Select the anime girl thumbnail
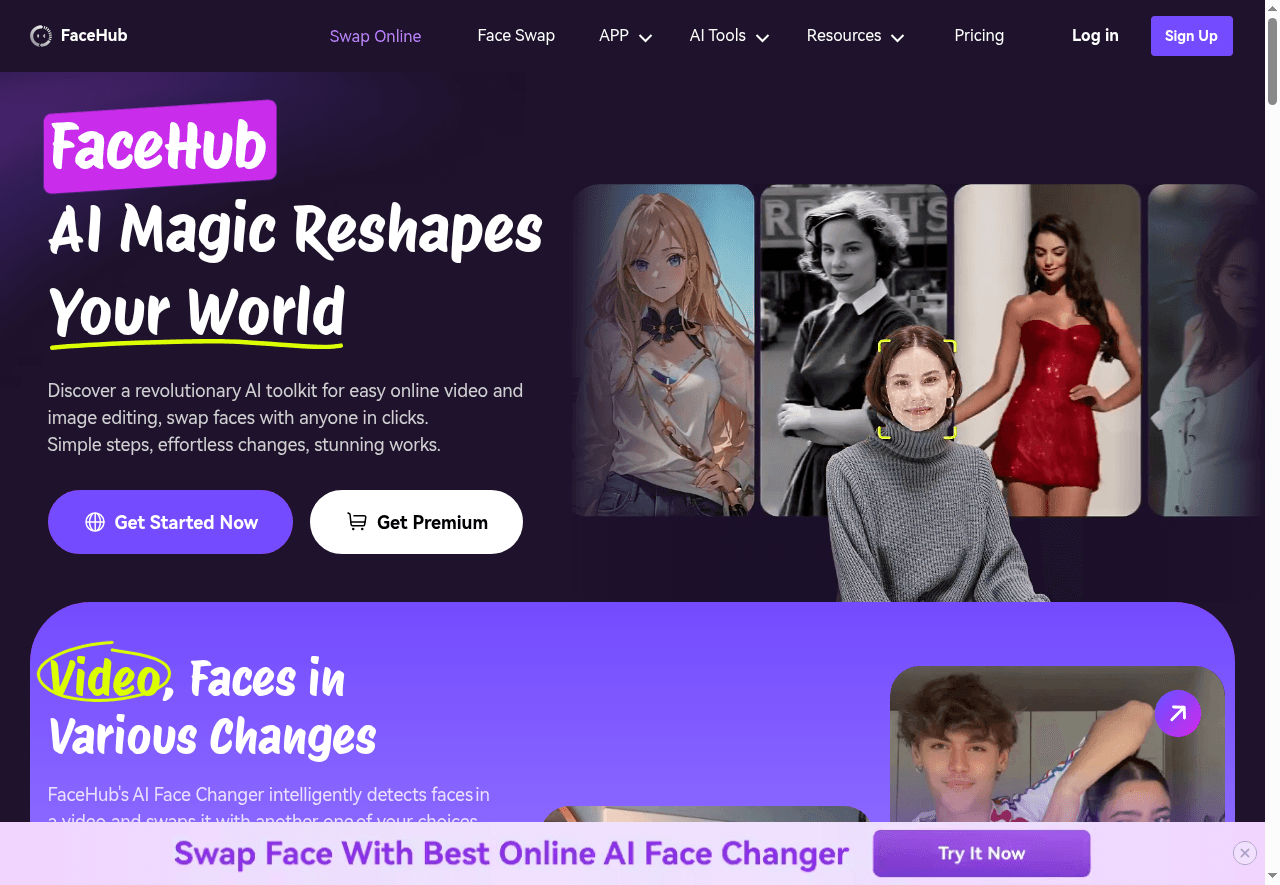 pyautogui.click(x=664, y=350)
